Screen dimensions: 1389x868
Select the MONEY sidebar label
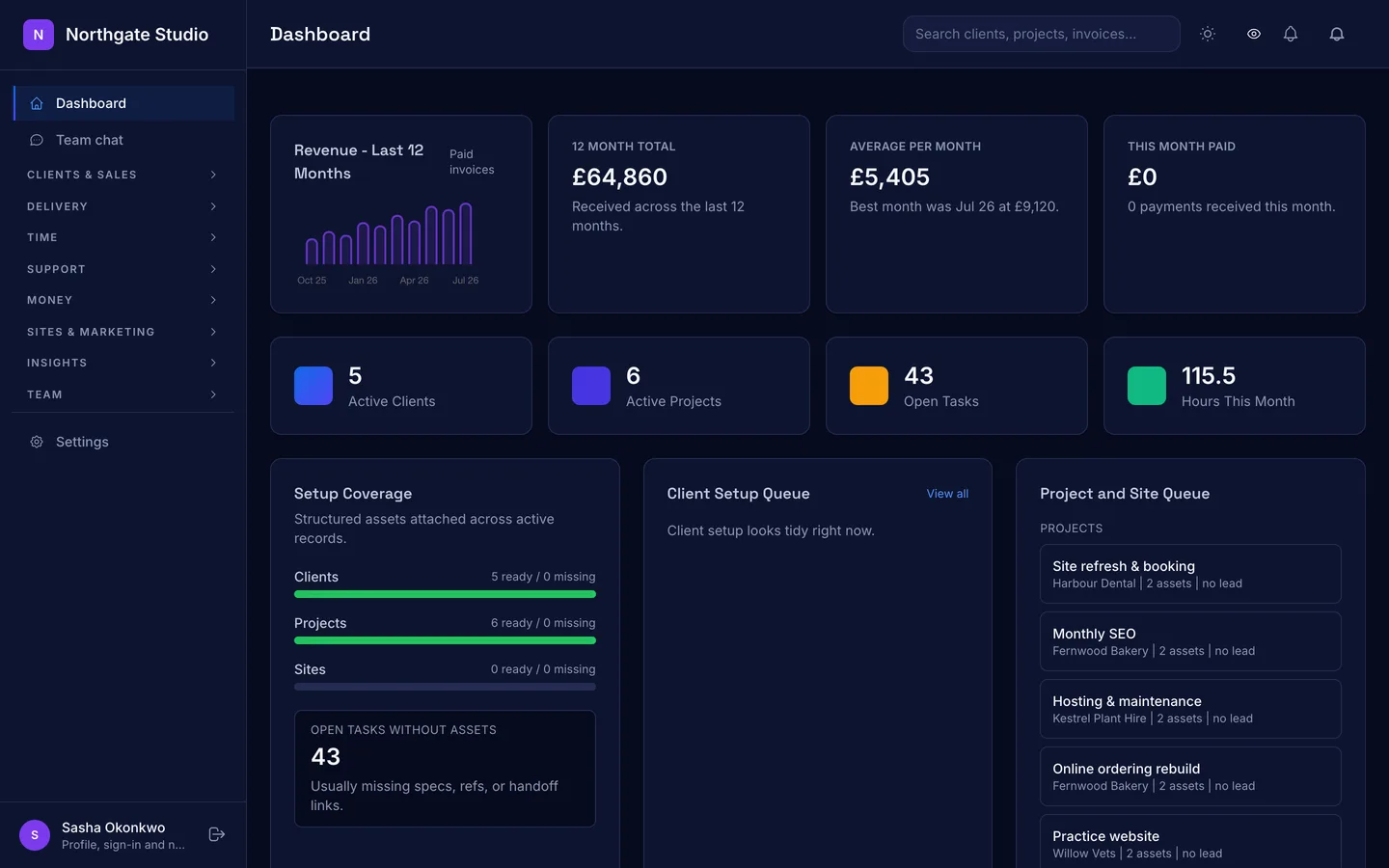[50, 300]
